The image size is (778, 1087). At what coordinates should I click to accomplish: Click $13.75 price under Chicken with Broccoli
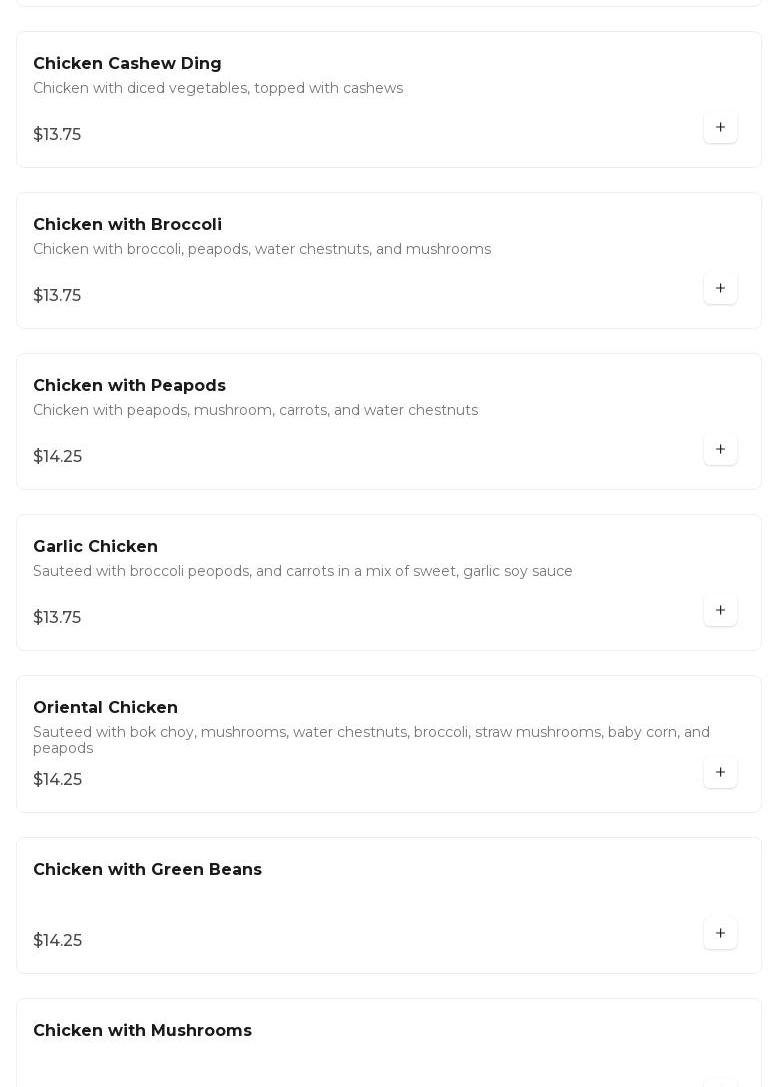(57, 295)
